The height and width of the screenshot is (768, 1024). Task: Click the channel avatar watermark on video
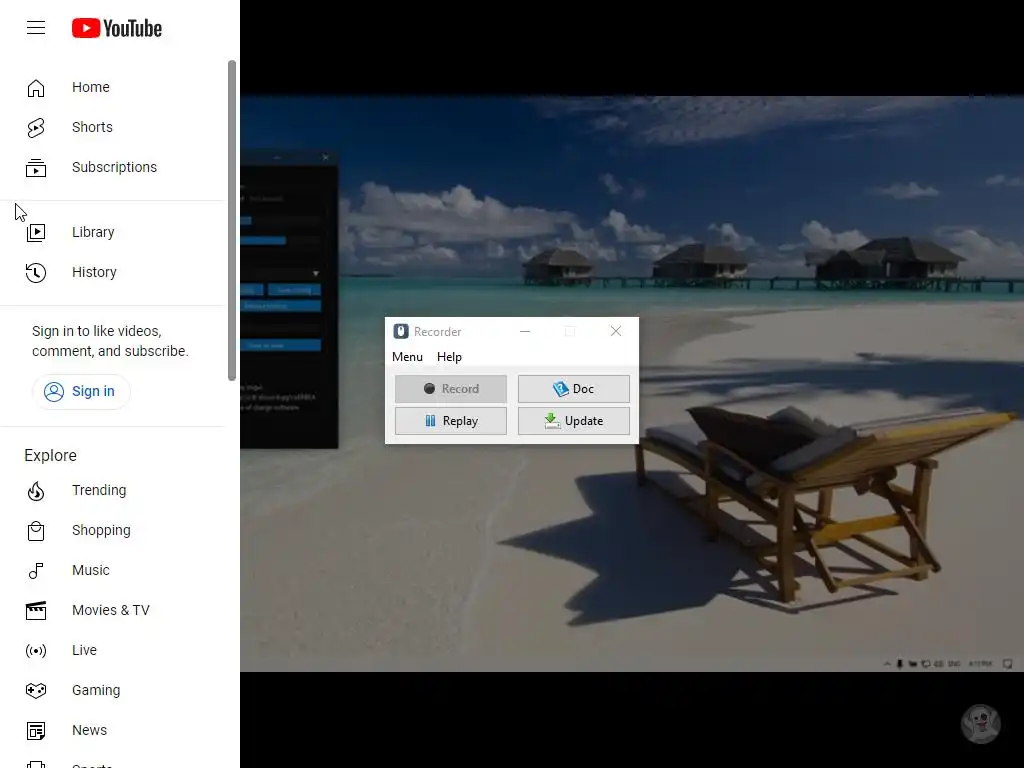[x=980, y=724]
